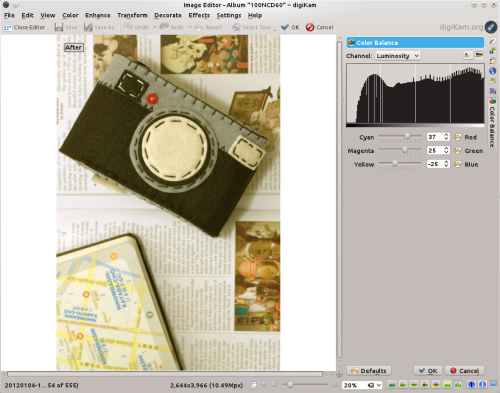Open the 20% zoom level combo box

click(x=362, y=385)
